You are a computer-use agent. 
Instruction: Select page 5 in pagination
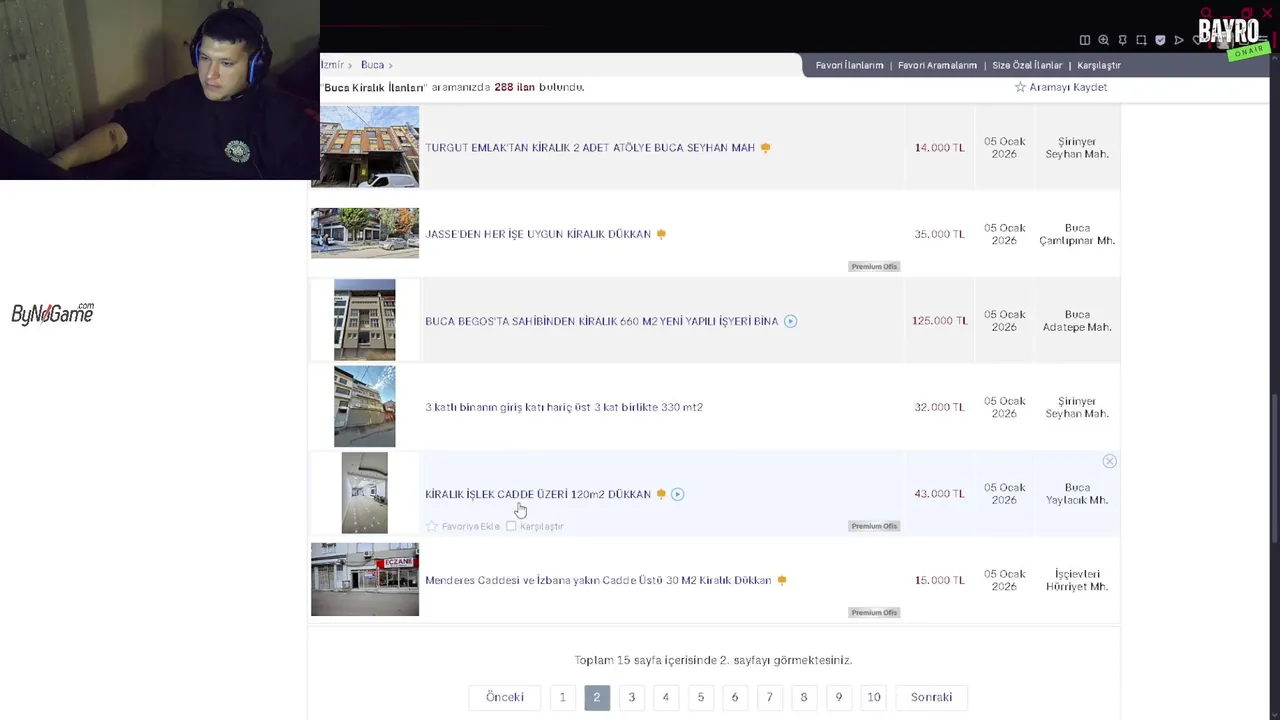(700, 697)
